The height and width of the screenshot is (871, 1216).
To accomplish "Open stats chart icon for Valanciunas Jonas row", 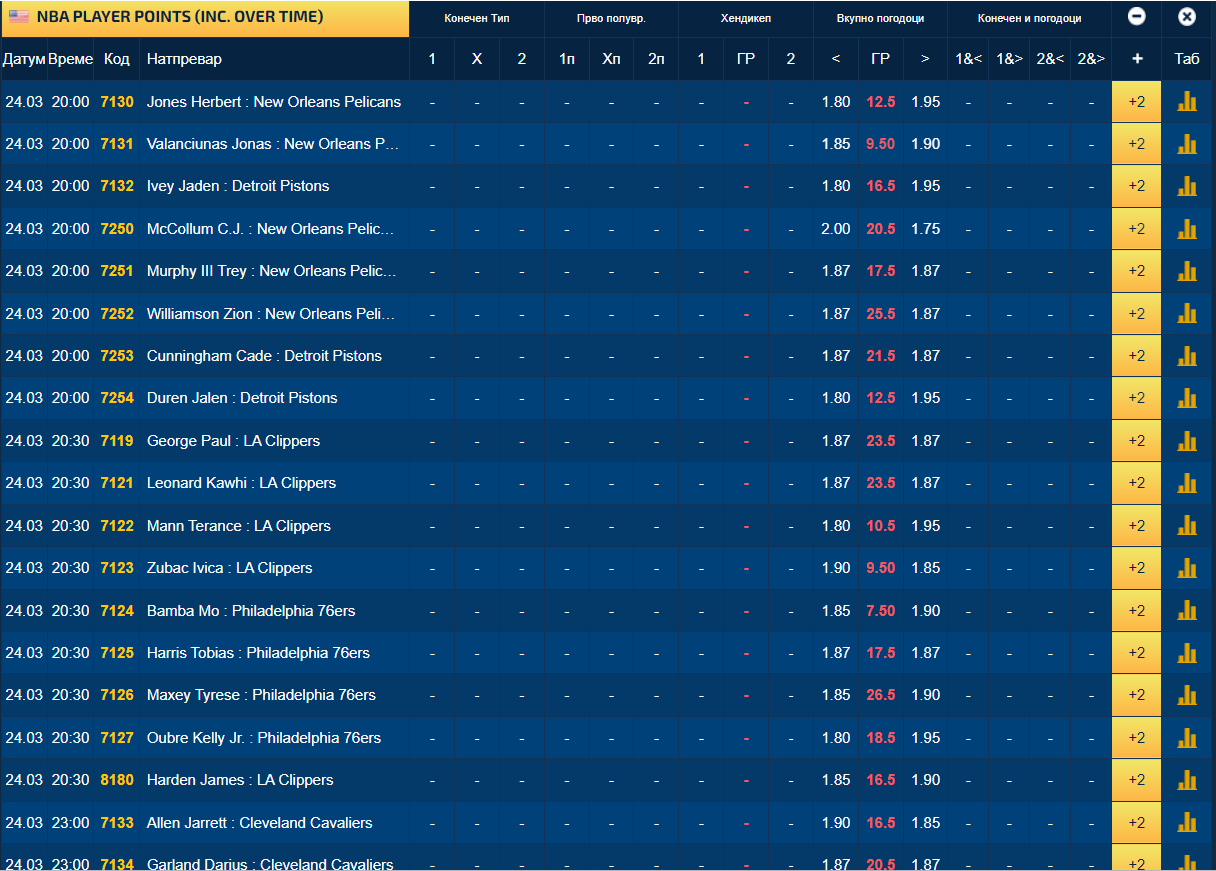I will click(x=1187, y=144).
